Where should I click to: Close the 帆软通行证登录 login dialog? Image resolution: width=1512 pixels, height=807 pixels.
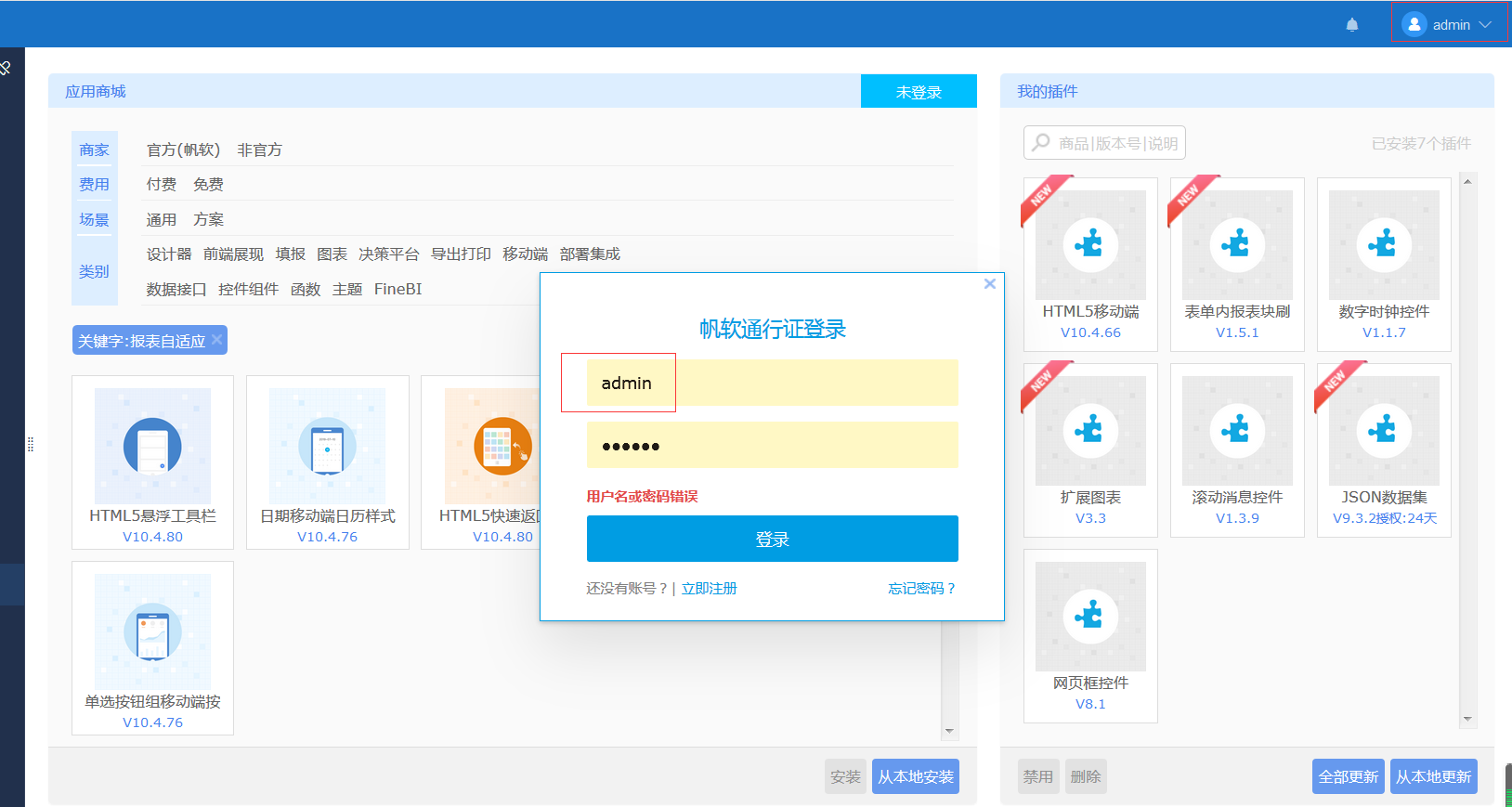tap(990, 284)
